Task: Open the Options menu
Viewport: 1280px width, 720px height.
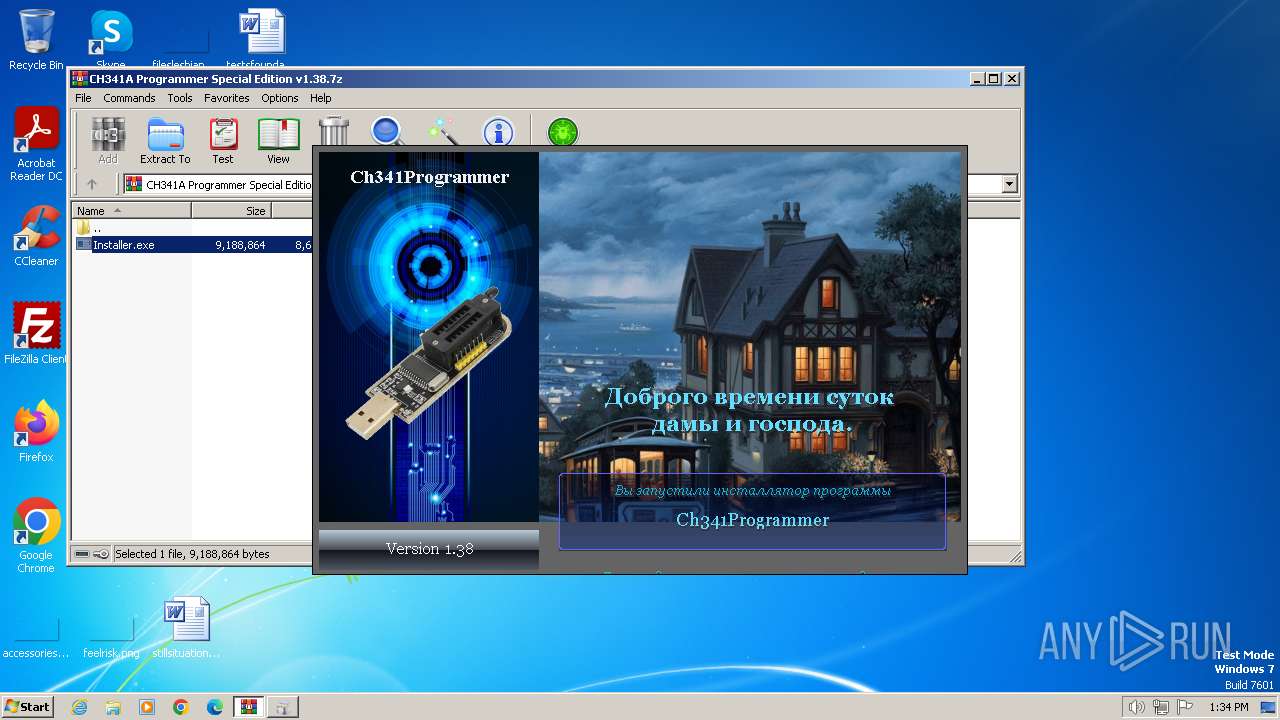Action: [x=280, y=98]
